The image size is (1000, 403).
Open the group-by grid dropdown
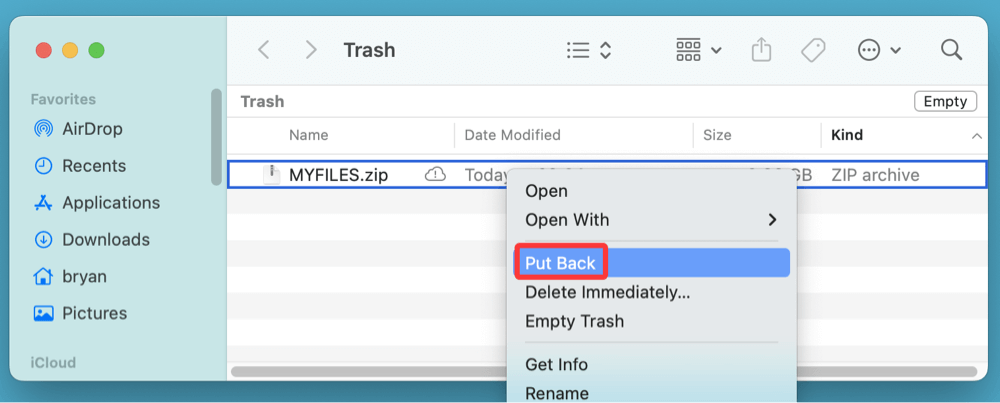pyautogui.click(x=698, y=50)
